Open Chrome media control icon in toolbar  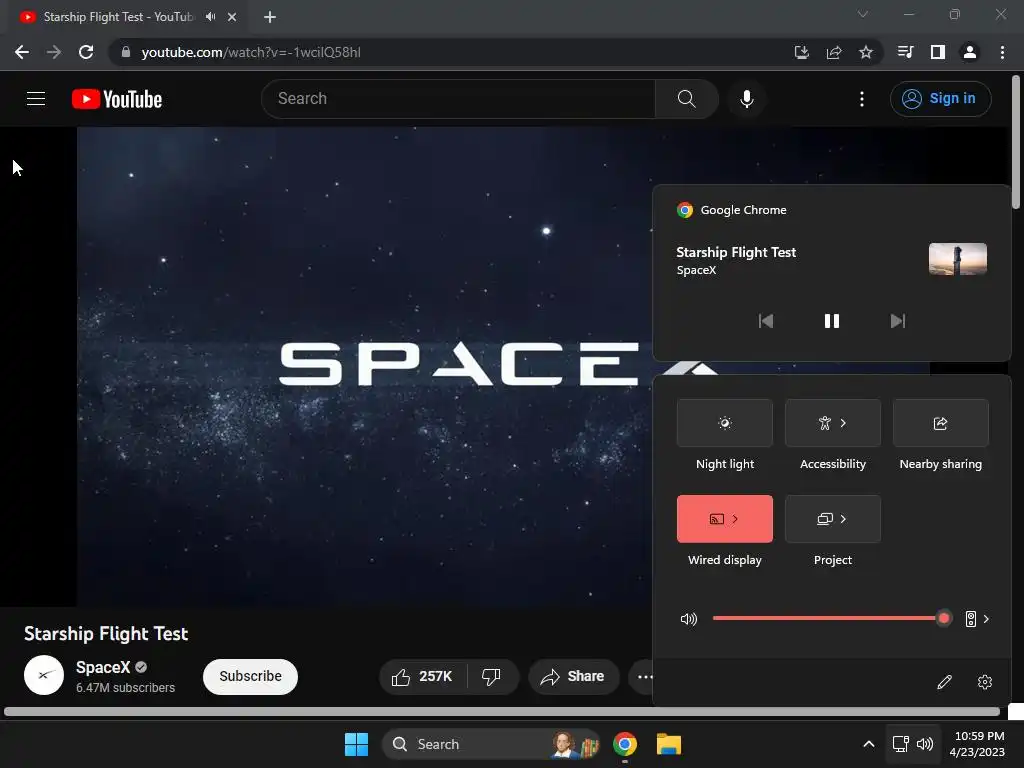tap(905, 52)
